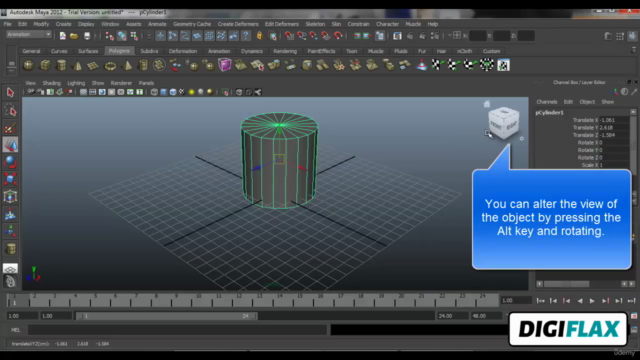The height and width of the screenshot is (360, 640).
Task: Open the viewport Shading menu
Action: (51, 83)
